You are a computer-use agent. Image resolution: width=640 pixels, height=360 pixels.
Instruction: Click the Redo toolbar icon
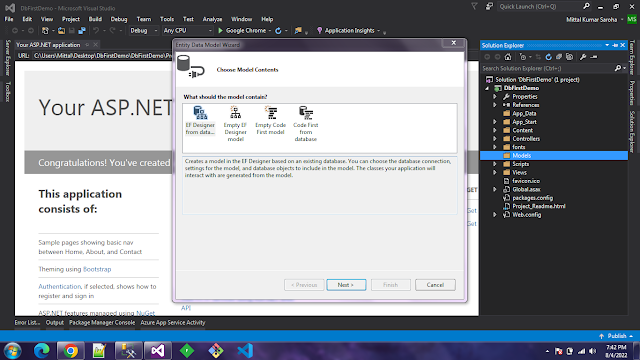coord(112,31)
